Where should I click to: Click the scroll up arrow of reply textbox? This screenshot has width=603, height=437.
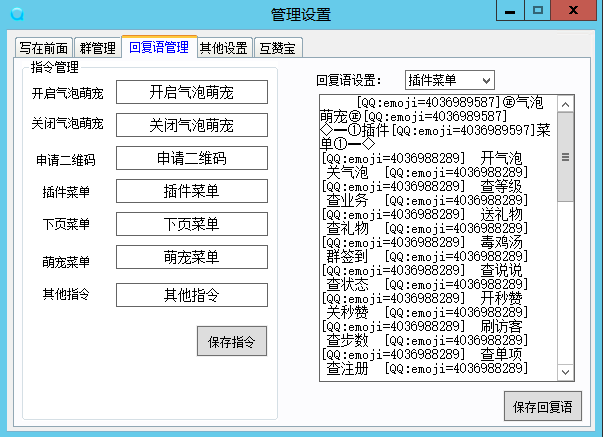pos(565,104)
